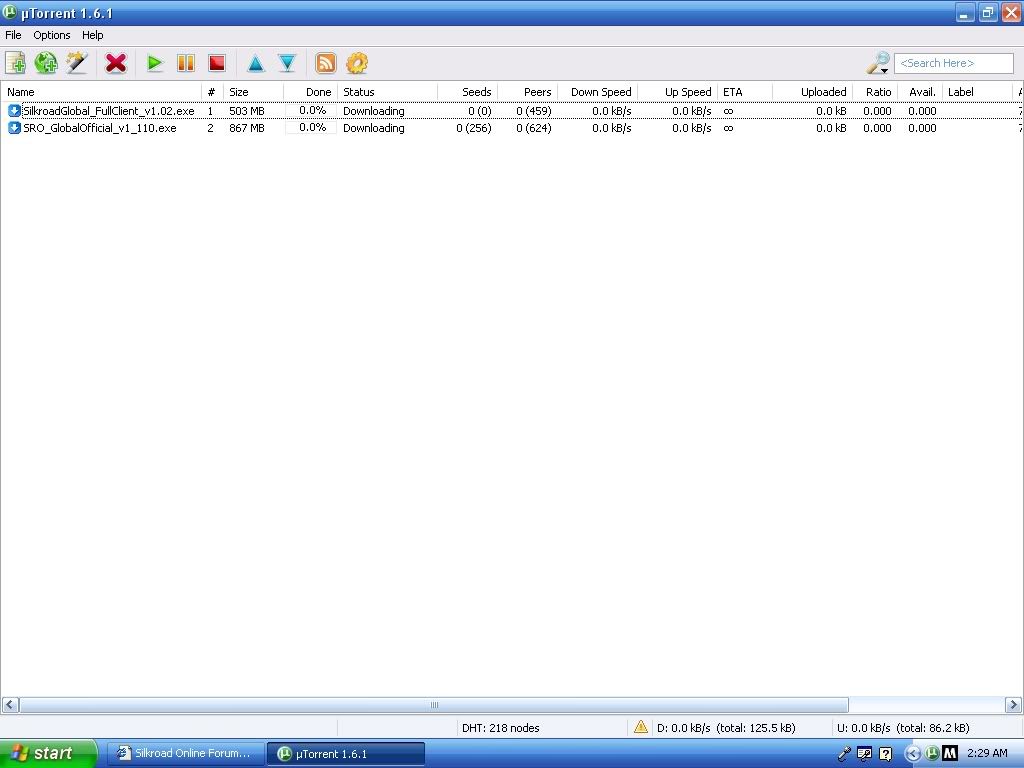Click the orange Pause torrent icon
This screenshot has width=1024, height=768.
186,63
